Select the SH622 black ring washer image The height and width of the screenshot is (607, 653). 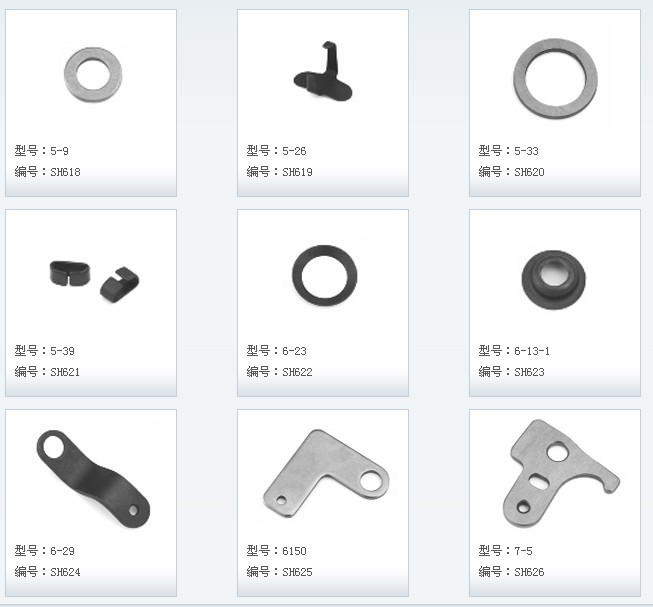[x=324, y=276]
